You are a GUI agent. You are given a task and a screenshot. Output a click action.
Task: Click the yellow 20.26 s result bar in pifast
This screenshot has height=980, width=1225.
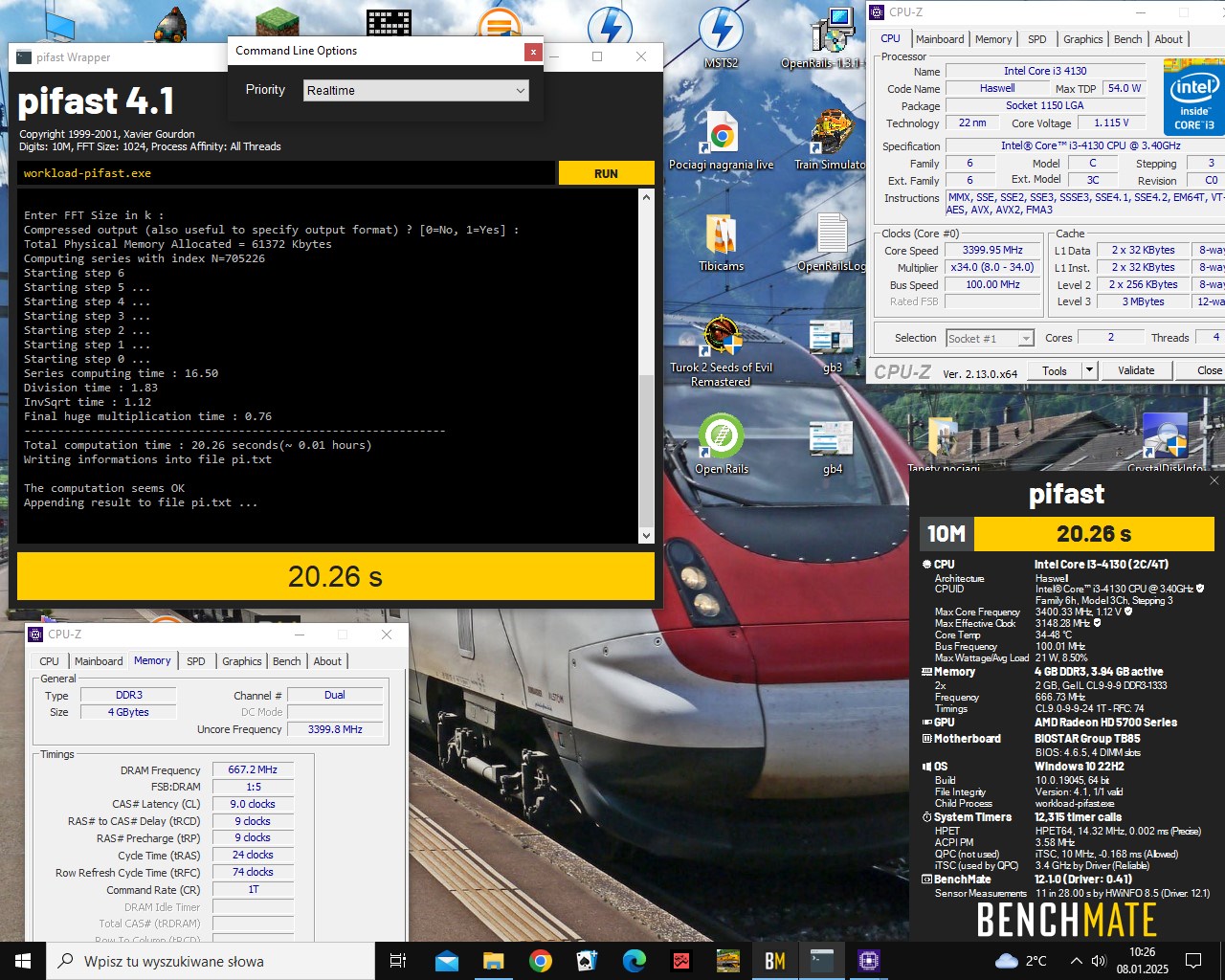pos(336,576)
